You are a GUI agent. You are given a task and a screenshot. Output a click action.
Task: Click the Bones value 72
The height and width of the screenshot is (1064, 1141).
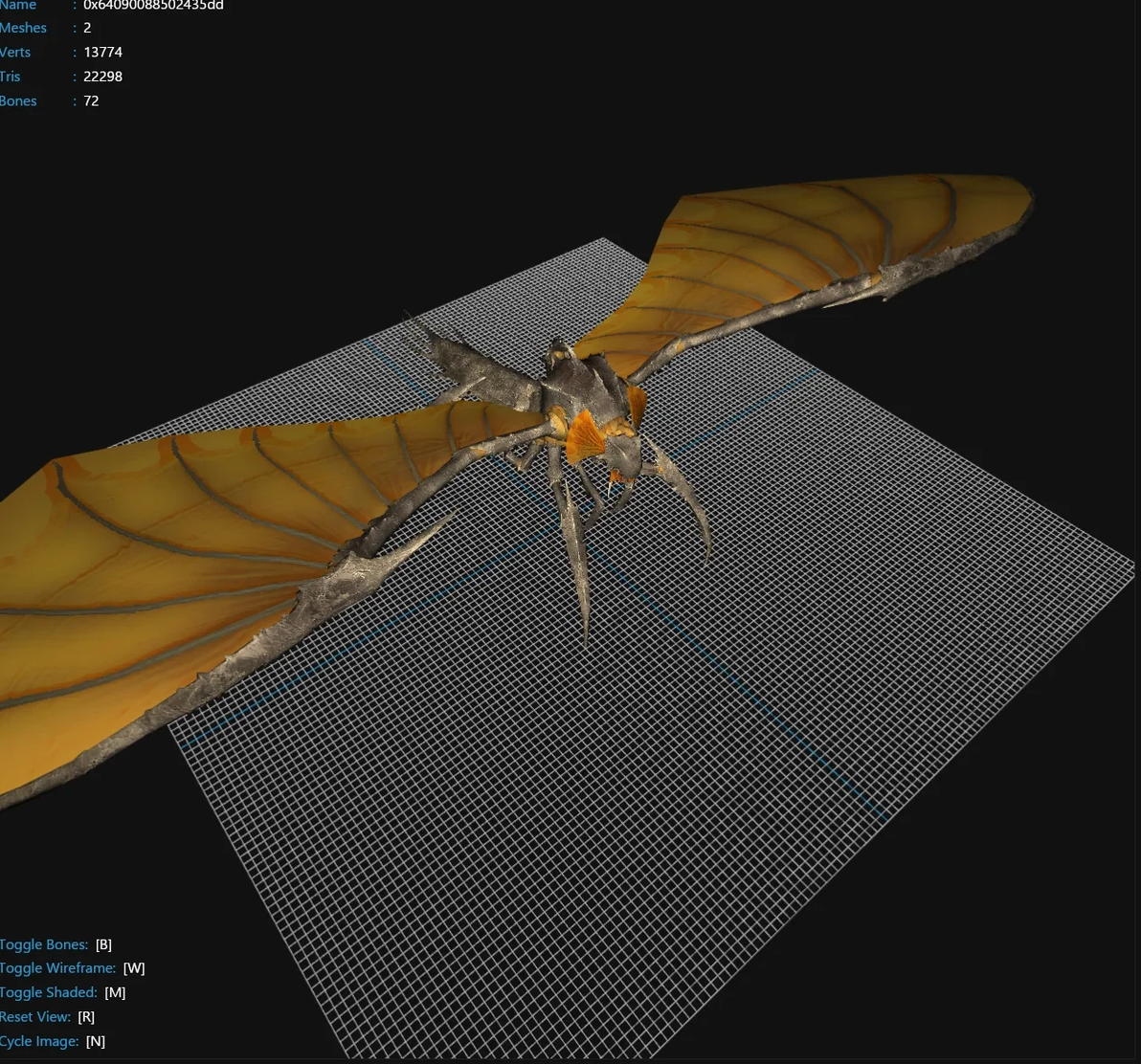pos(91,101)
